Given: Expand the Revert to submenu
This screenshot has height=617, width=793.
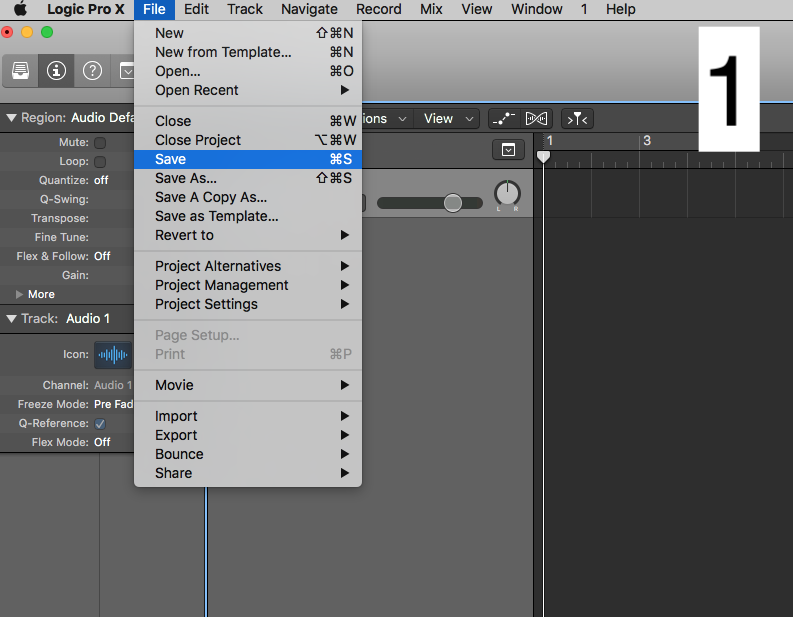Looking at the screenshot, I should click(248, 236).
